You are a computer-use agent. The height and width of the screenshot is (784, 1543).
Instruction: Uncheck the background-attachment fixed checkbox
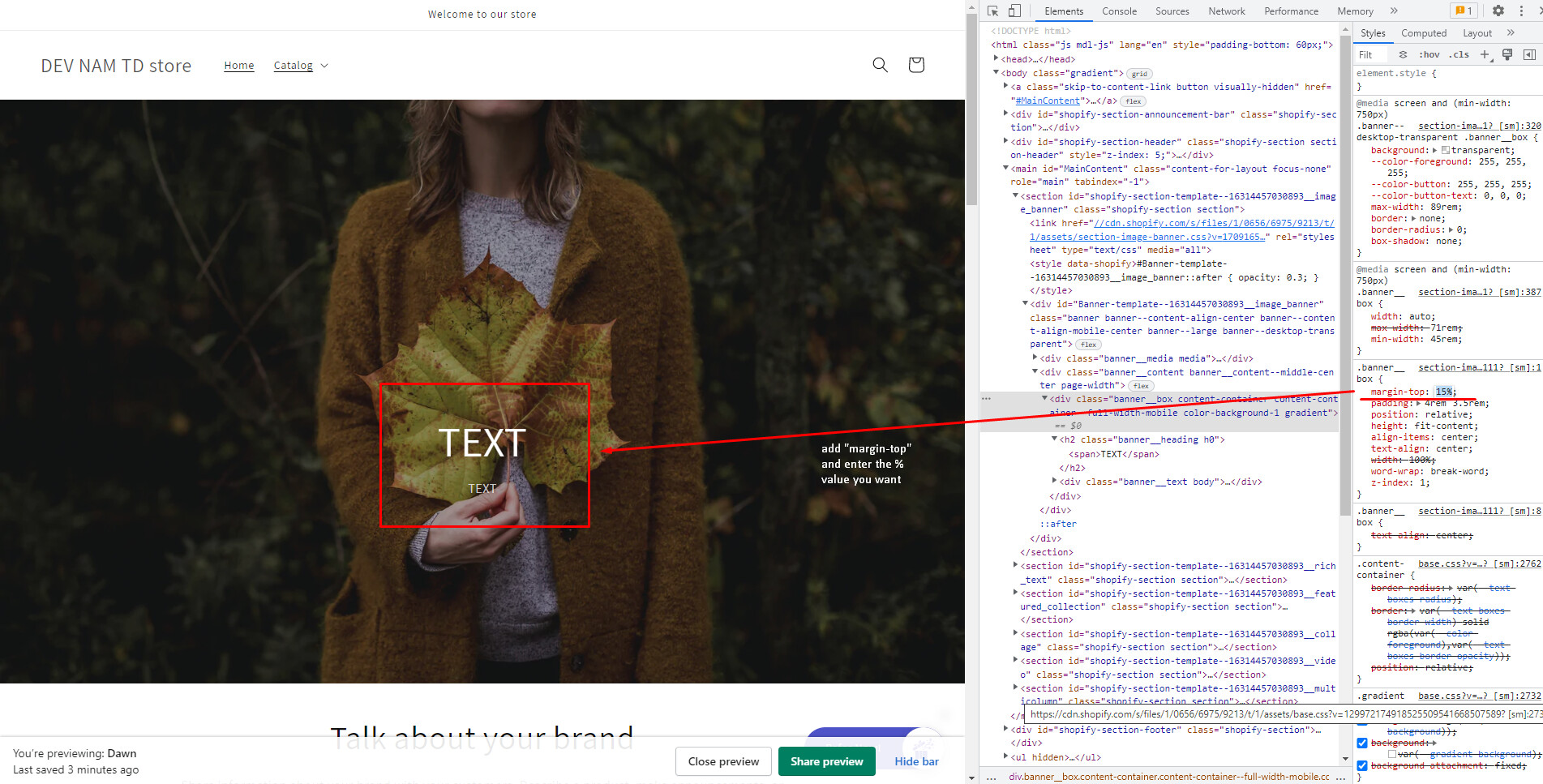1362,765
